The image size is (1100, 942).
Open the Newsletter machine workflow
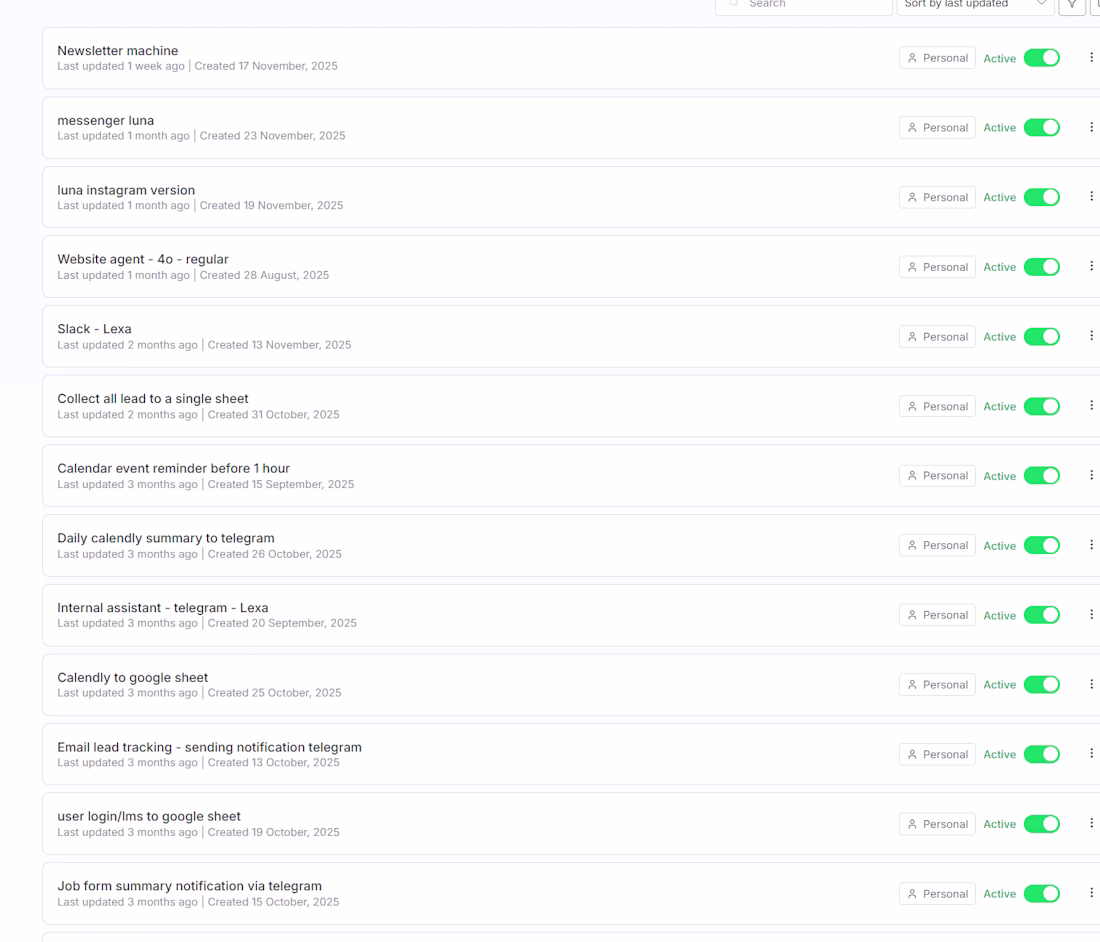point(118,51)
